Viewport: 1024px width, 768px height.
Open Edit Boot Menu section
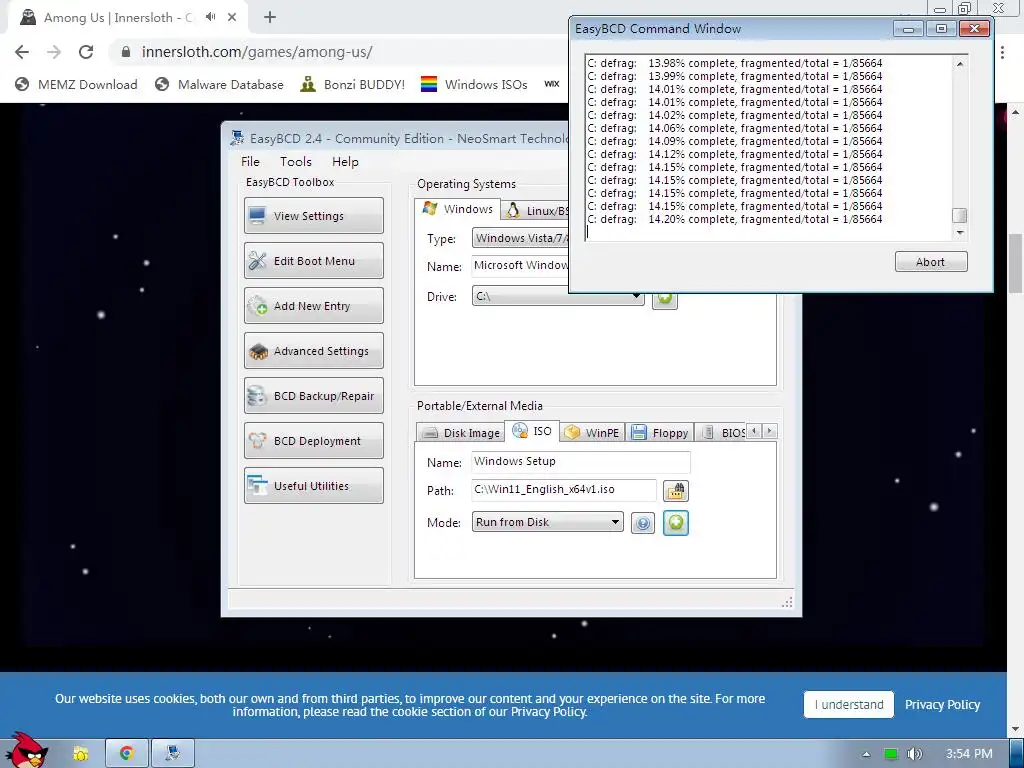point(313,261)
